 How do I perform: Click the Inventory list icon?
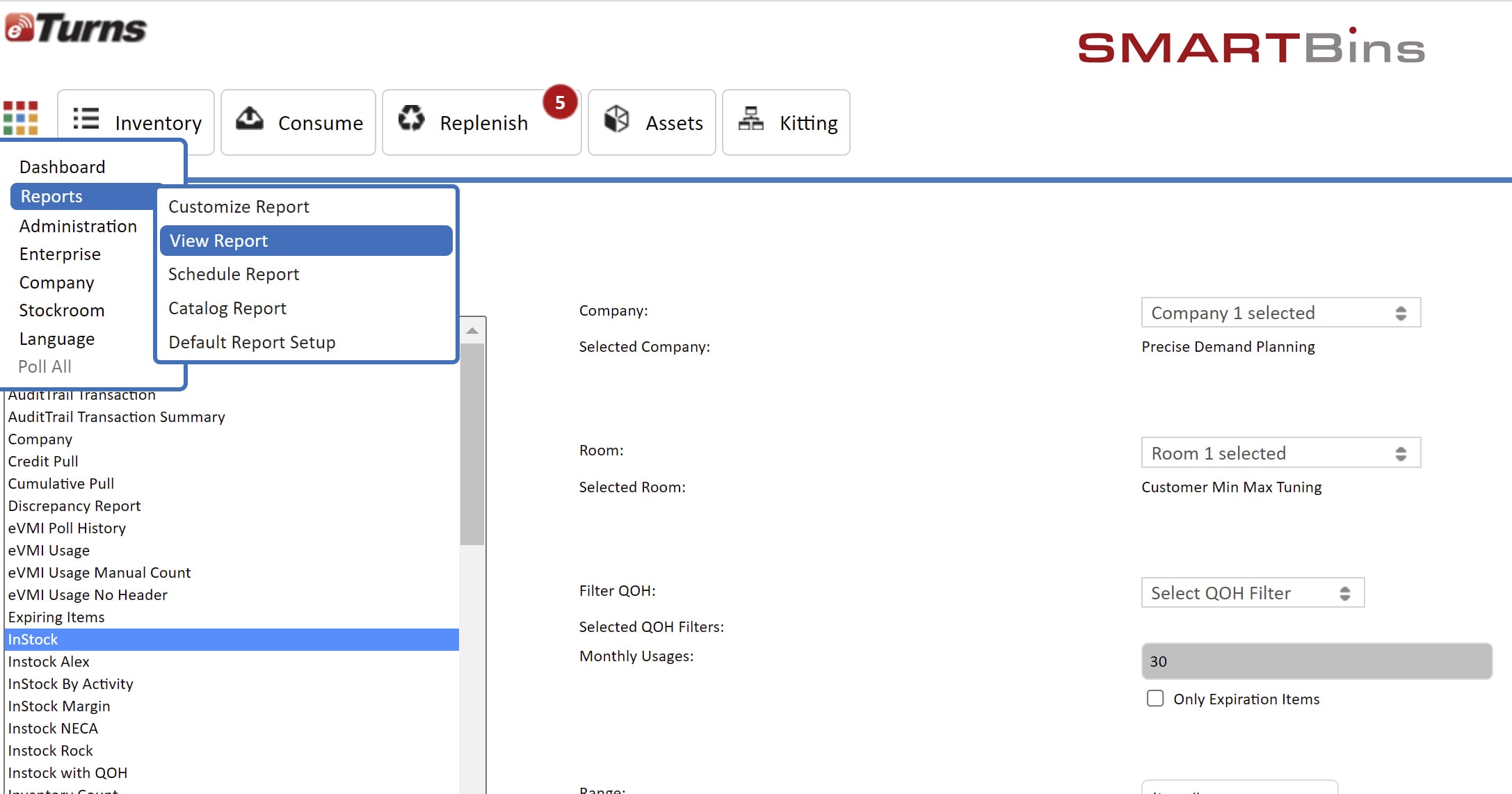pos(86,119)
